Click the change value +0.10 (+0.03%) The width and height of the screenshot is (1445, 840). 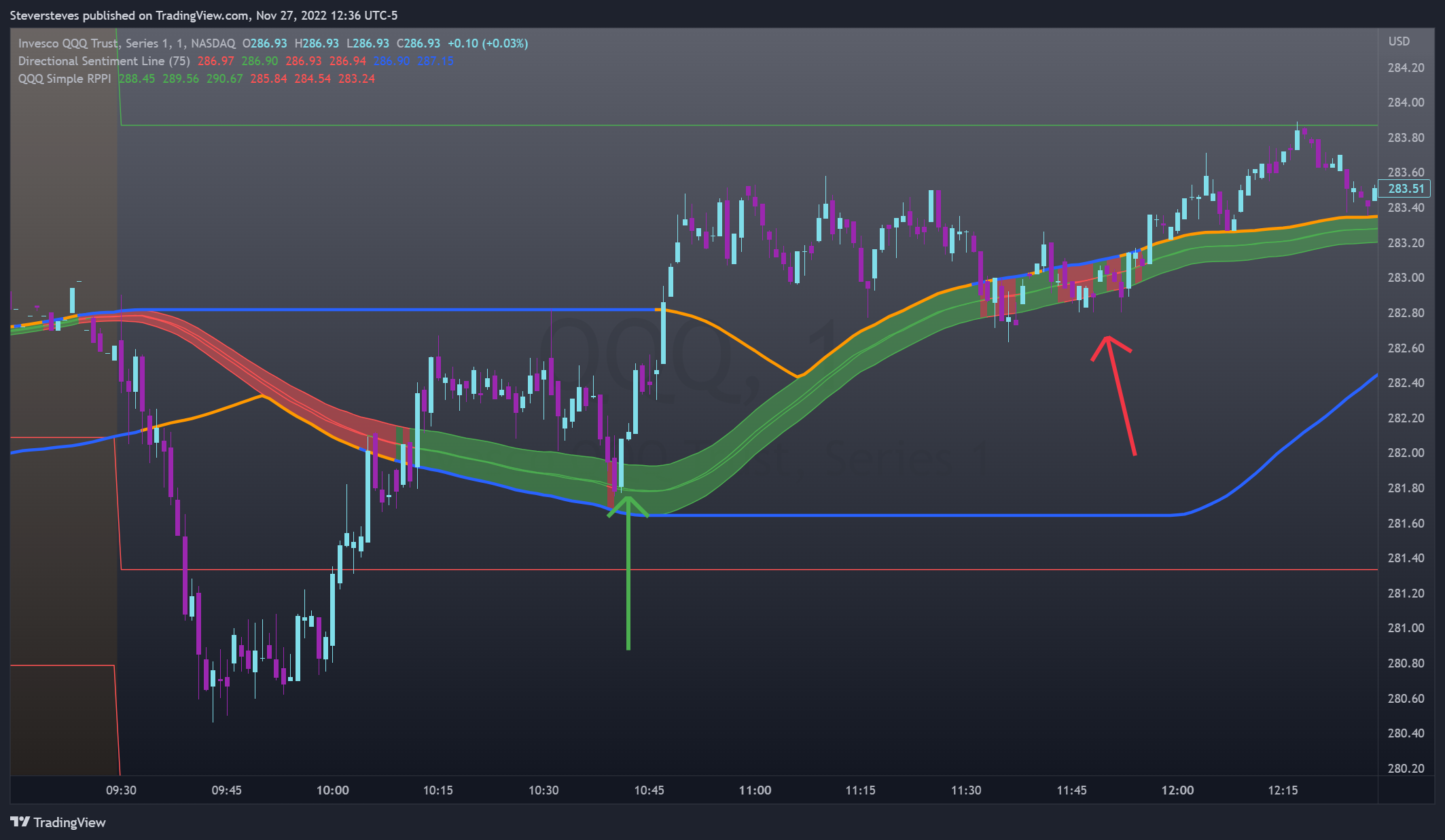point(488,43)
